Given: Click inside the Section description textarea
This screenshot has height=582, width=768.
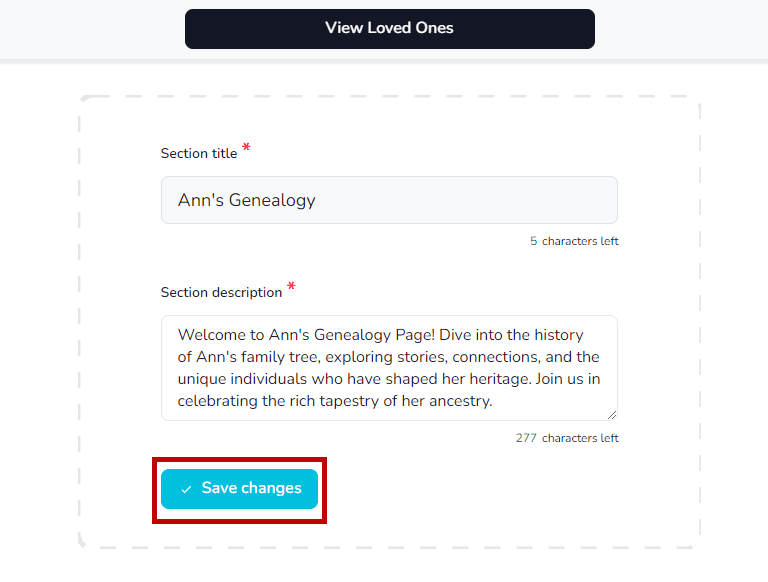Looking at the screenshot, I should point(389,367).
